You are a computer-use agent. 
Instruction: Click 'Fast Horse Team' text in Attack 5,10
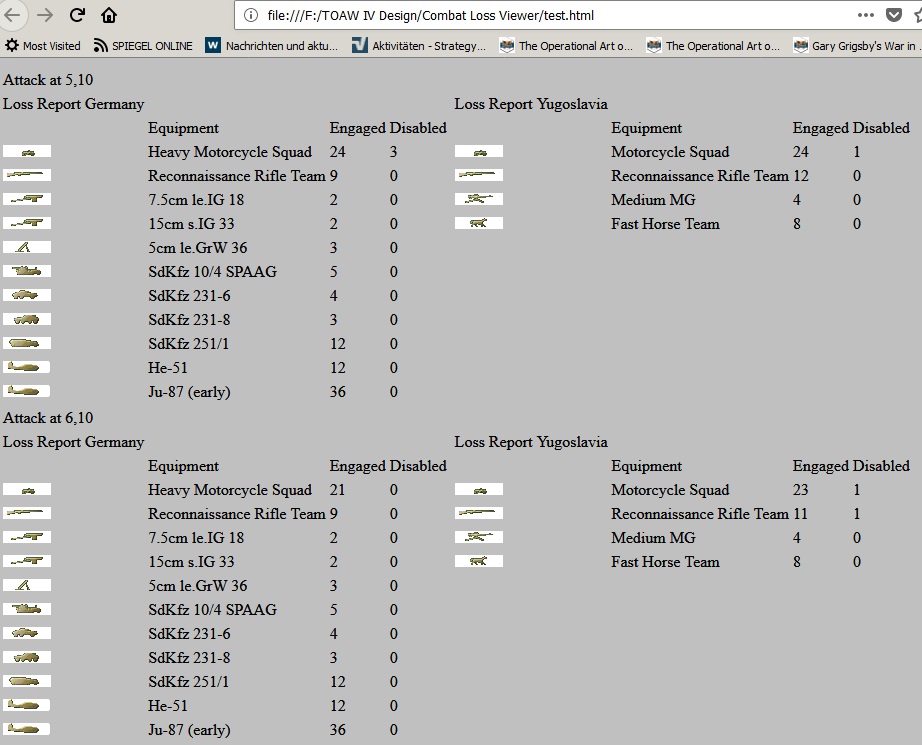pyautogui.click(x=665, y=224)
